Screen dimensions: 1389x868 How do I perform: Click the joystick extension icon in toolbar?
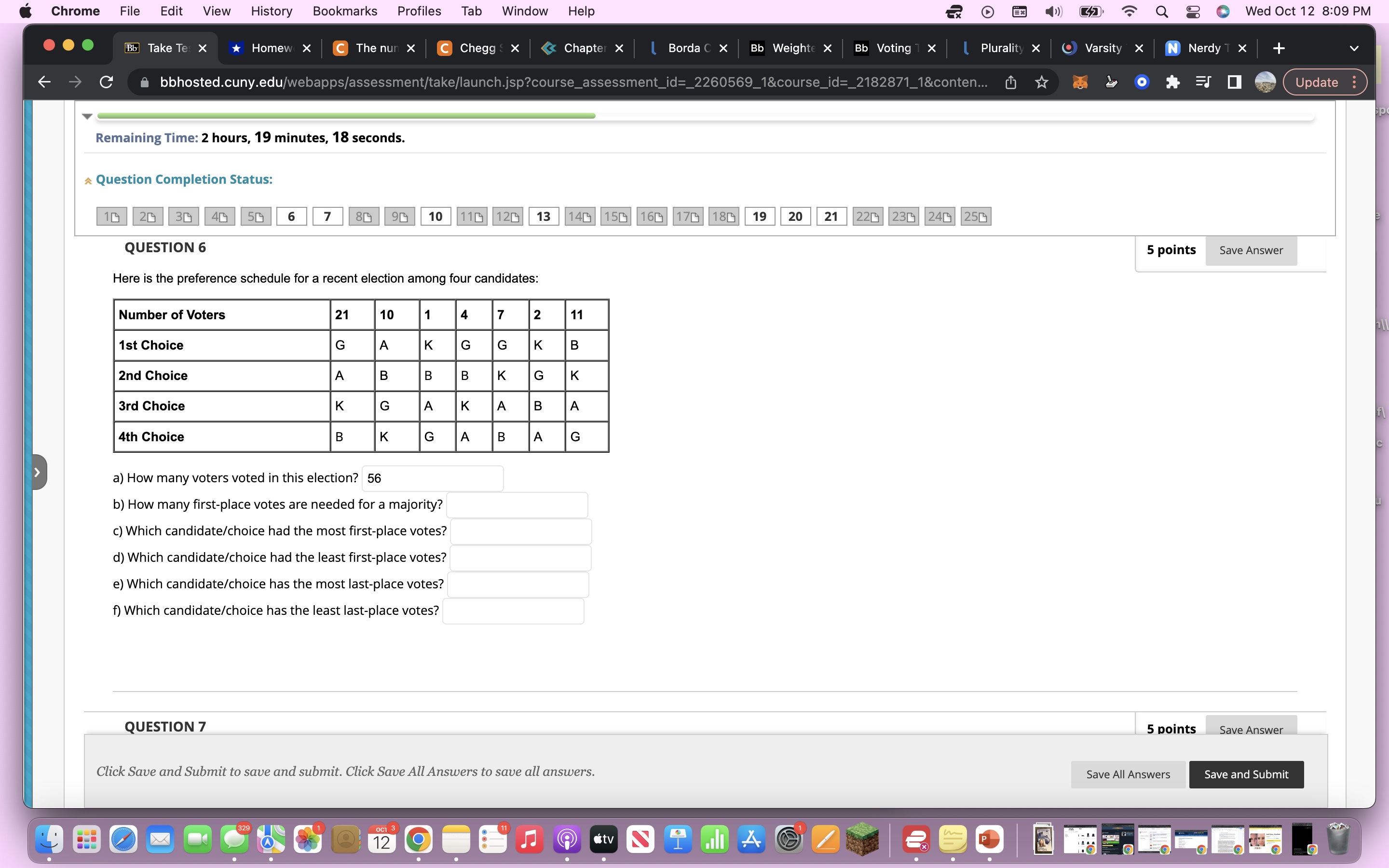(1112, 81)
